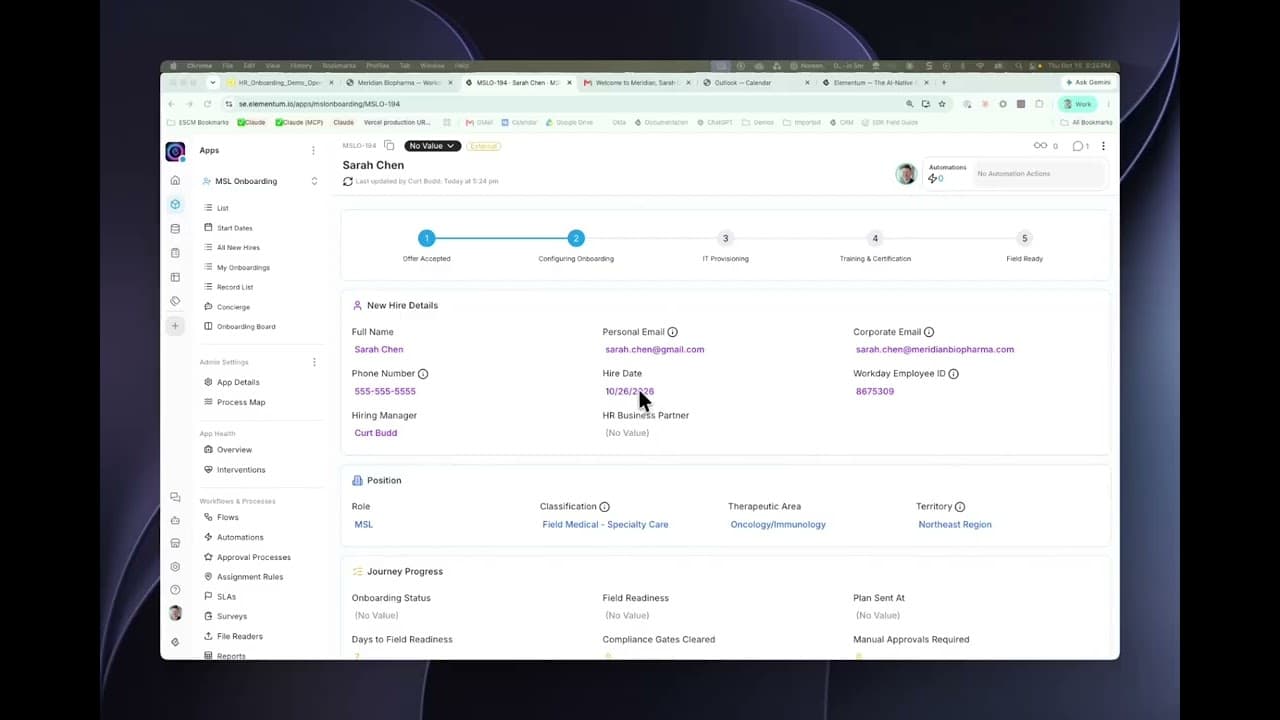Switch to the HR_Onboarding_Demo browser tab
This screenshot has height=720, width=1280.
[281, 83]
